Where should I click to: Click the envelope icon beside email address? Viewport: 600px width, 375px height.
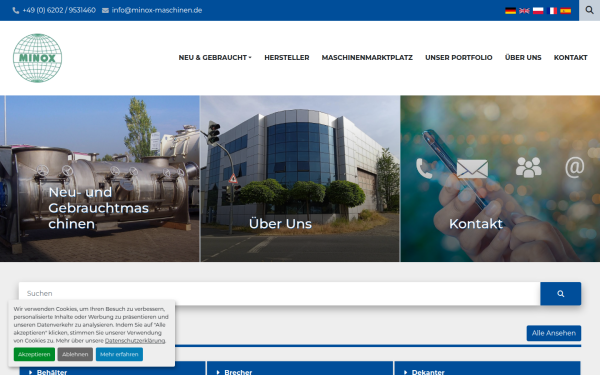point(105,11)
